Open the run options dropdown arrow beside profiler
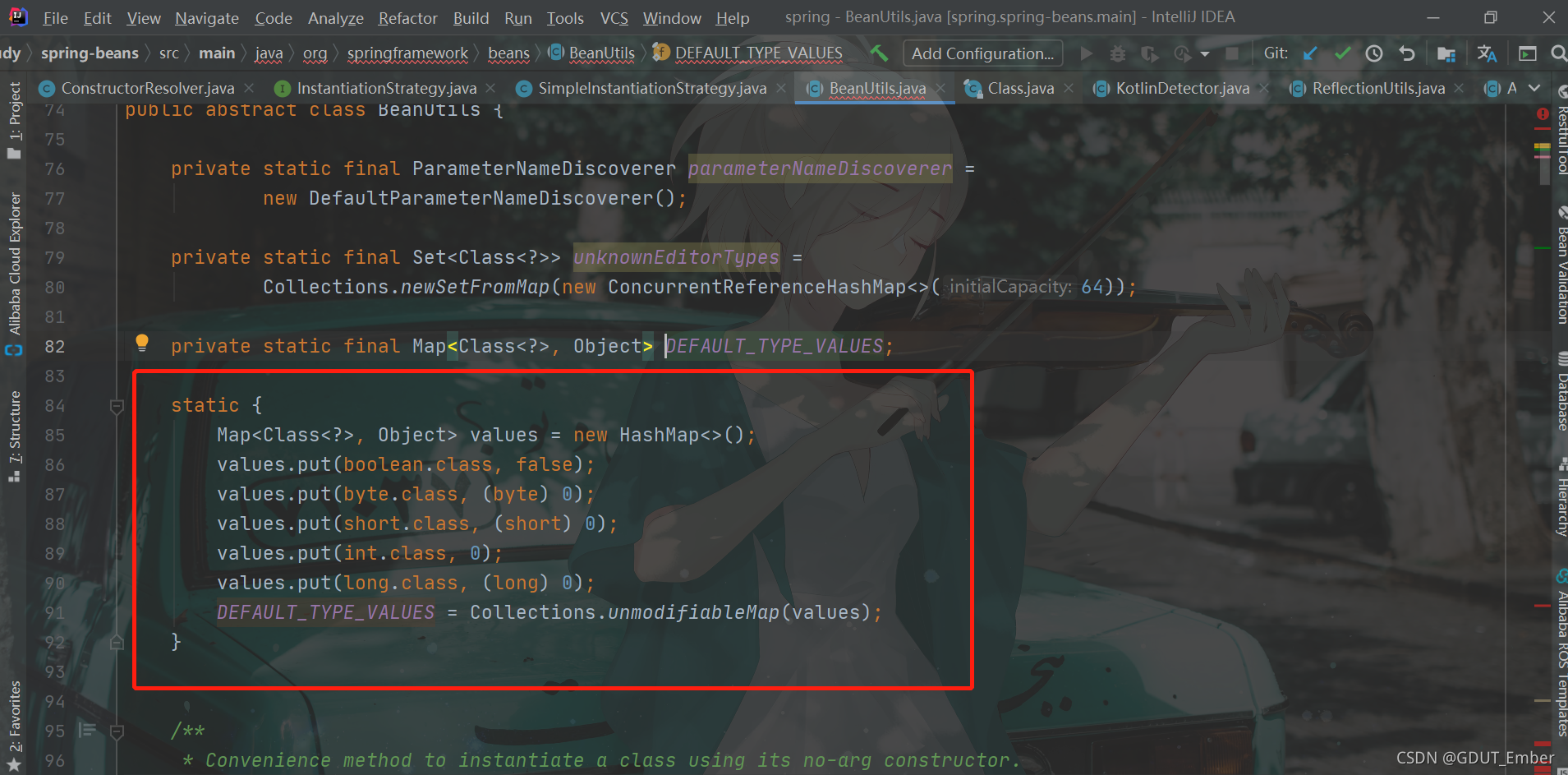This screenshot has width=1568, height=775. 1205,54
